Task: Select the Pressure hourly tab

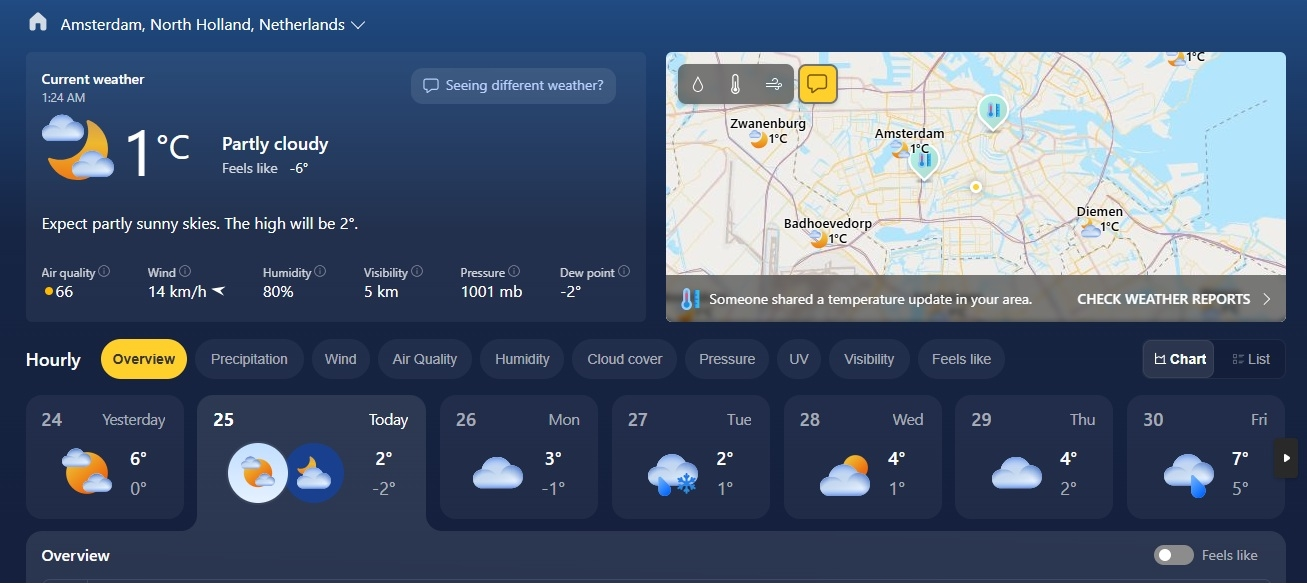Action: [727, 359]
